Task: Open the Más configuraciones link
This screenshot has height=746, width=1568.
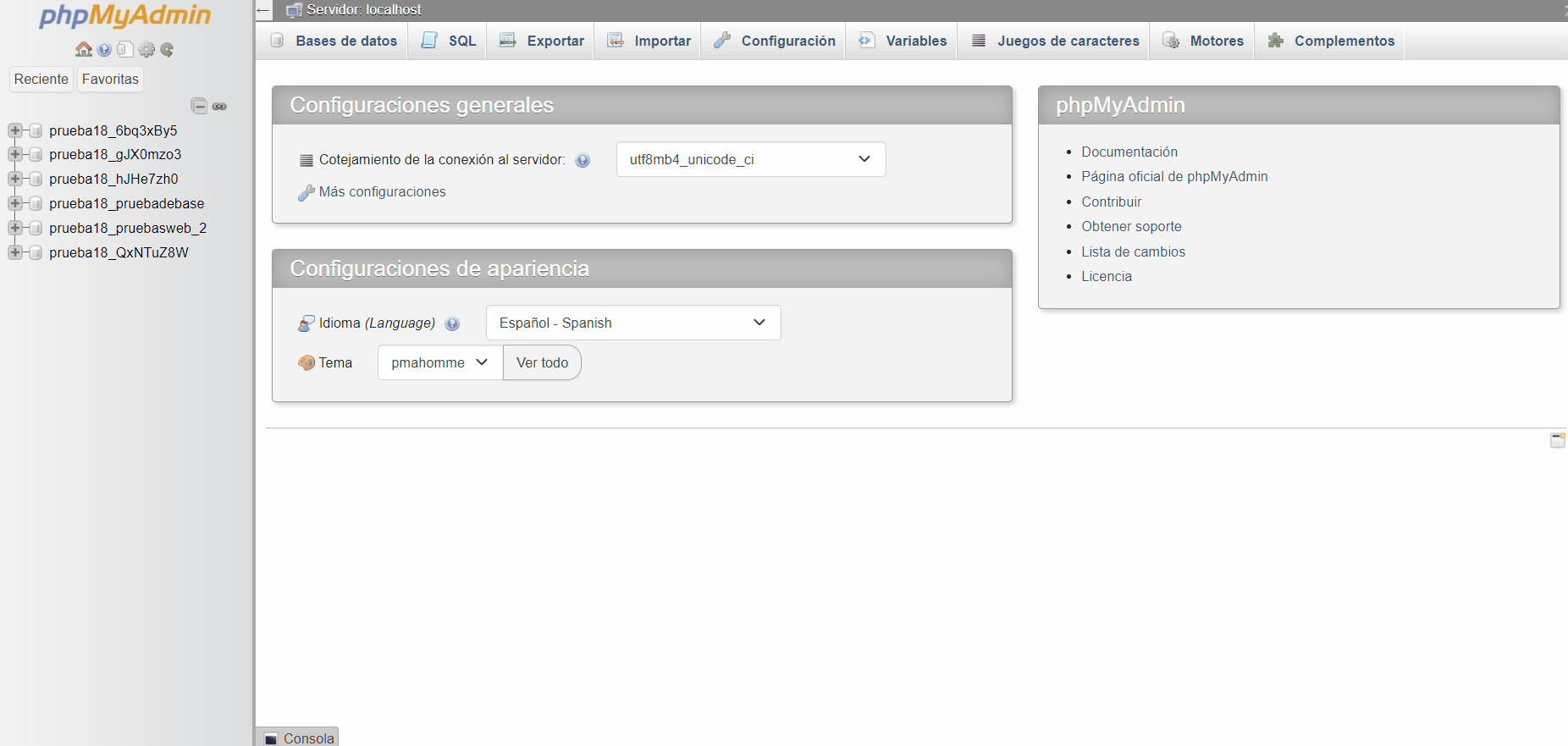Action: coord(382,192)
